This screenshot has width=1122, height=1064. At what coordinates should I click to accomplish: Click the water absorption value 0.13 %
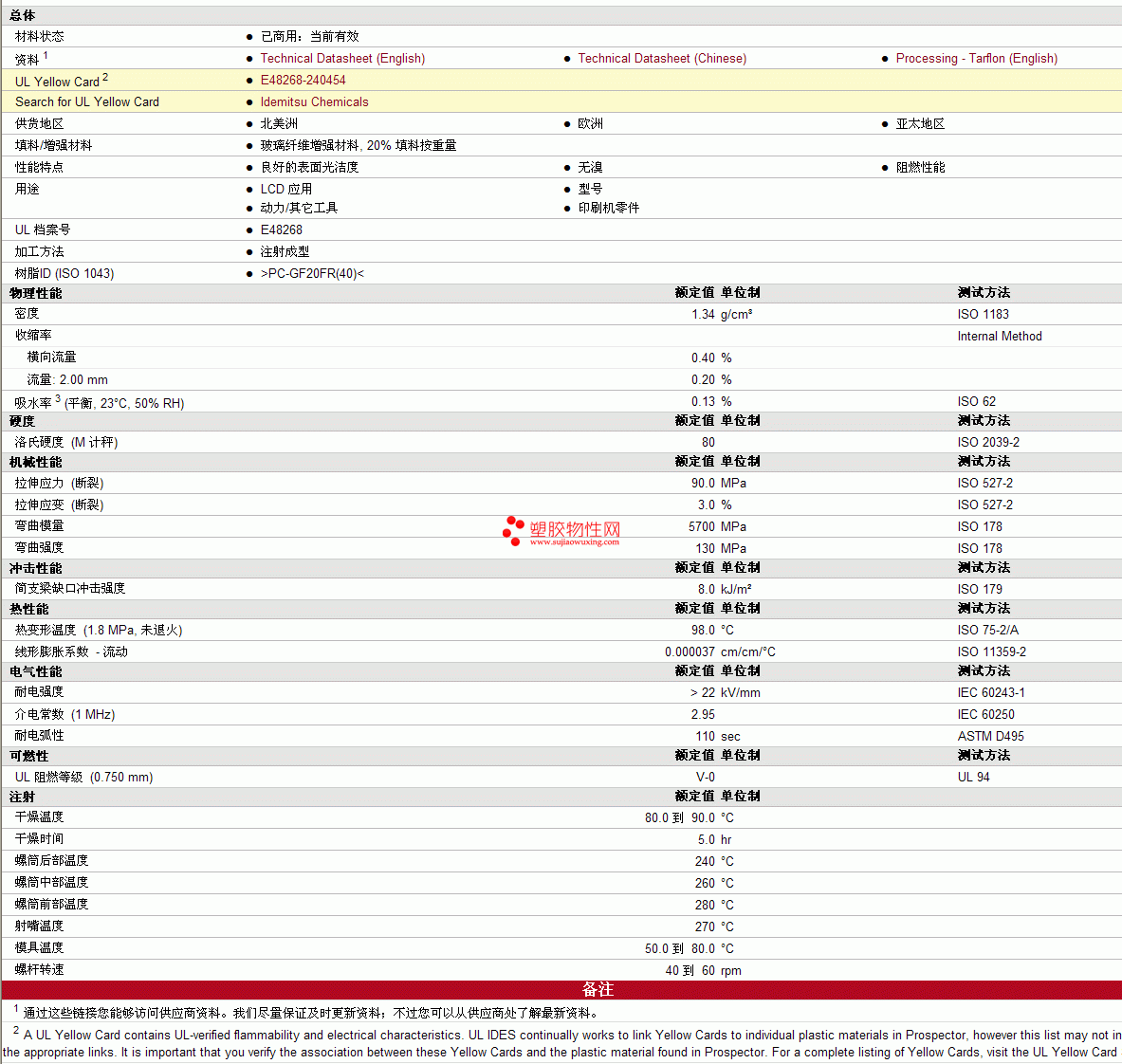tap(711, 402)
